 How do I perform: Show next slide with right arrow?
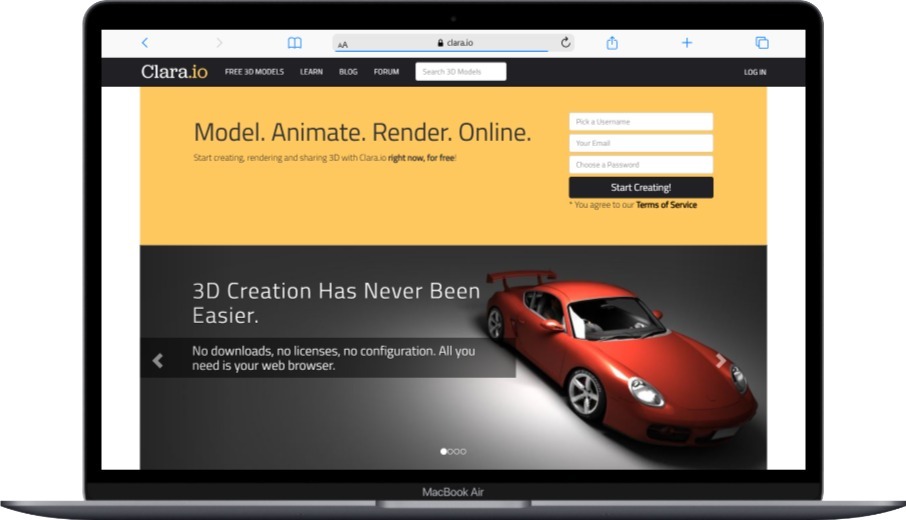tap(721, 361)
